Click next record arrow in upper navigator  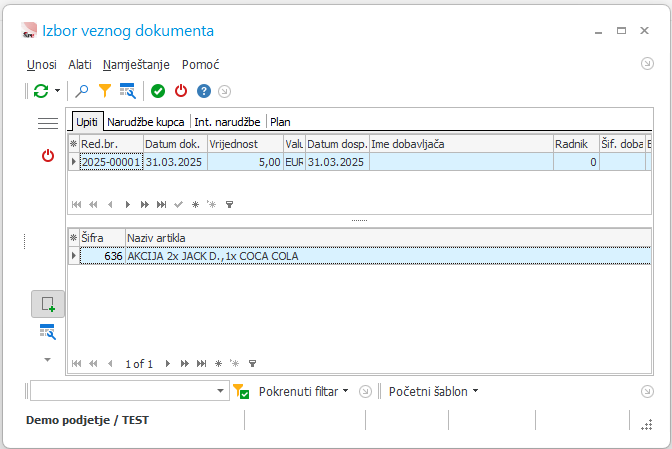[x=127, y=204]
